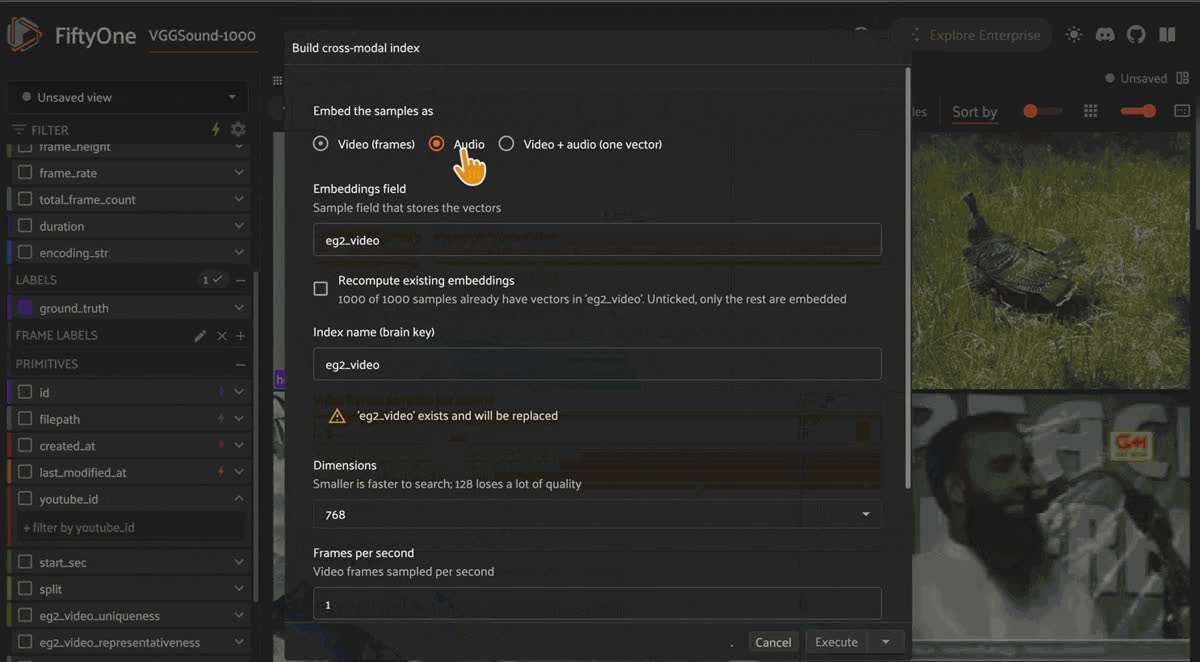The height and width of the screenshot is (662, 1200).
Task: Click the Explore Enterprise button
Action: (972, 35)
